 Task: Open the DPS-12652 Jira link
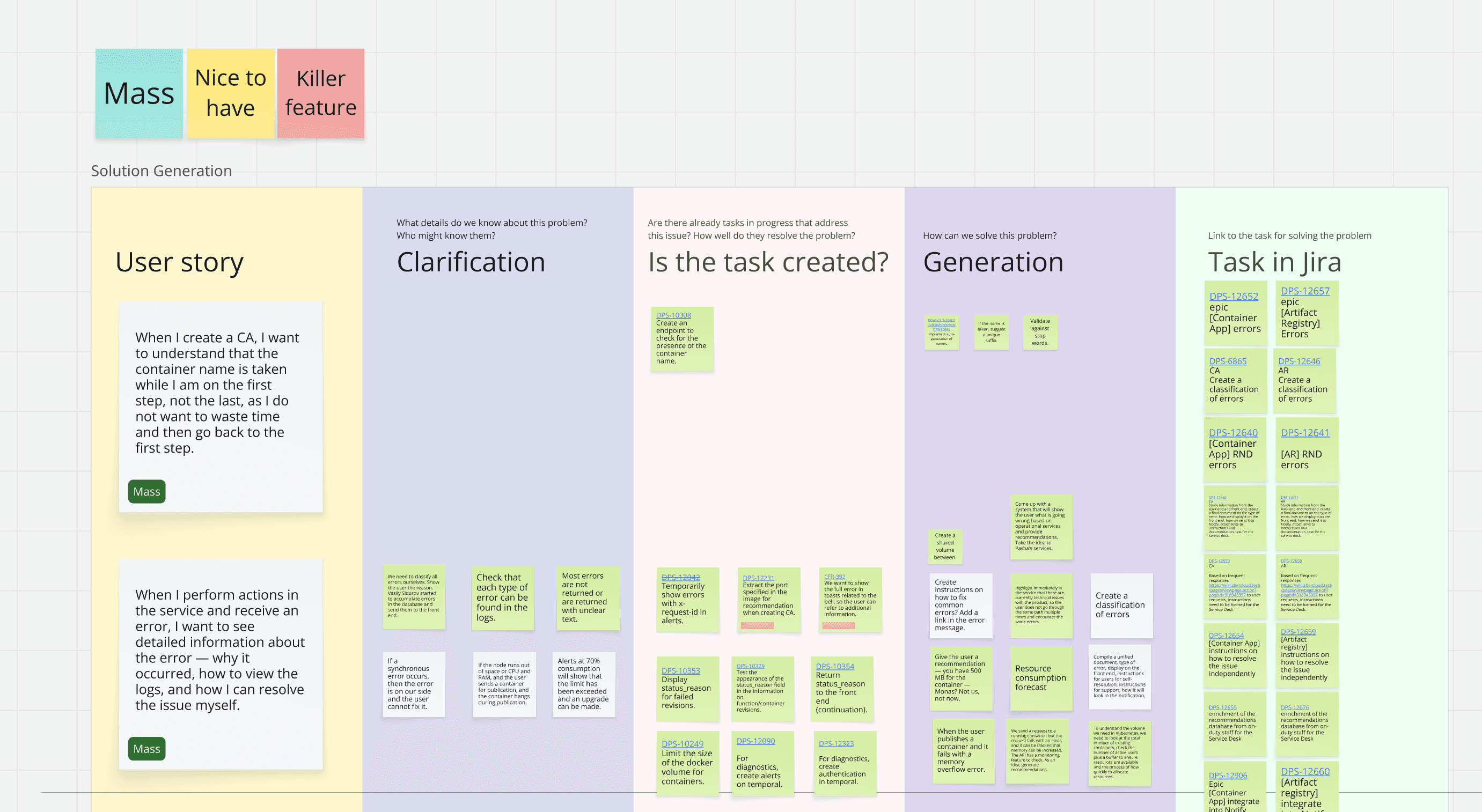click(x=1233, y=296)
